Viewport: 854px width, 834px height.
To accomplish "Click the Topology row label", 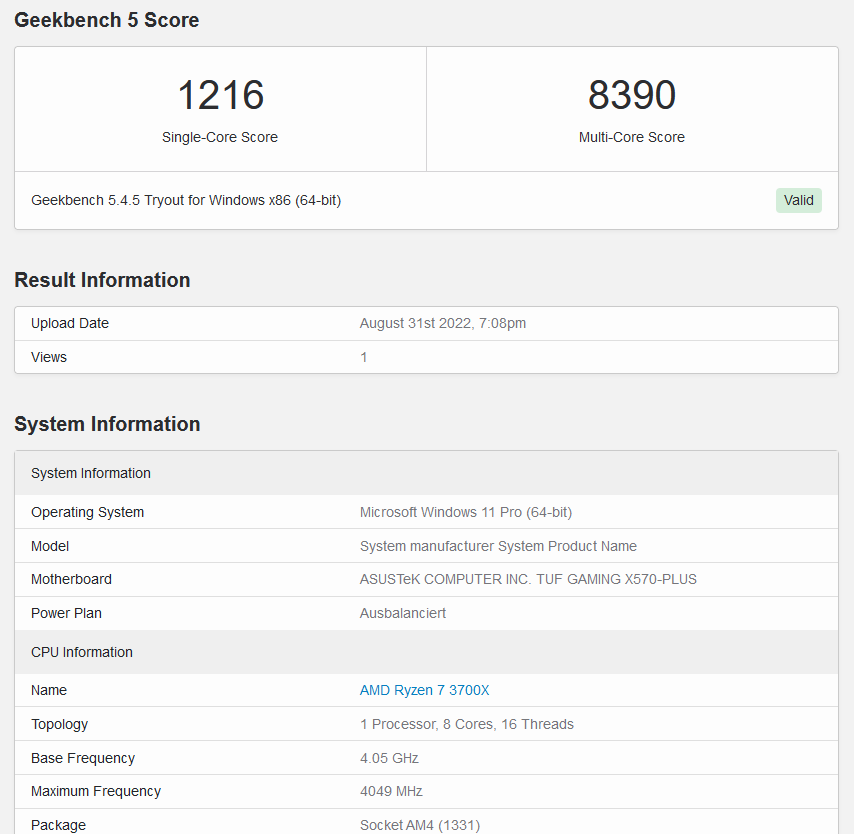I will [x=59, y=725].
